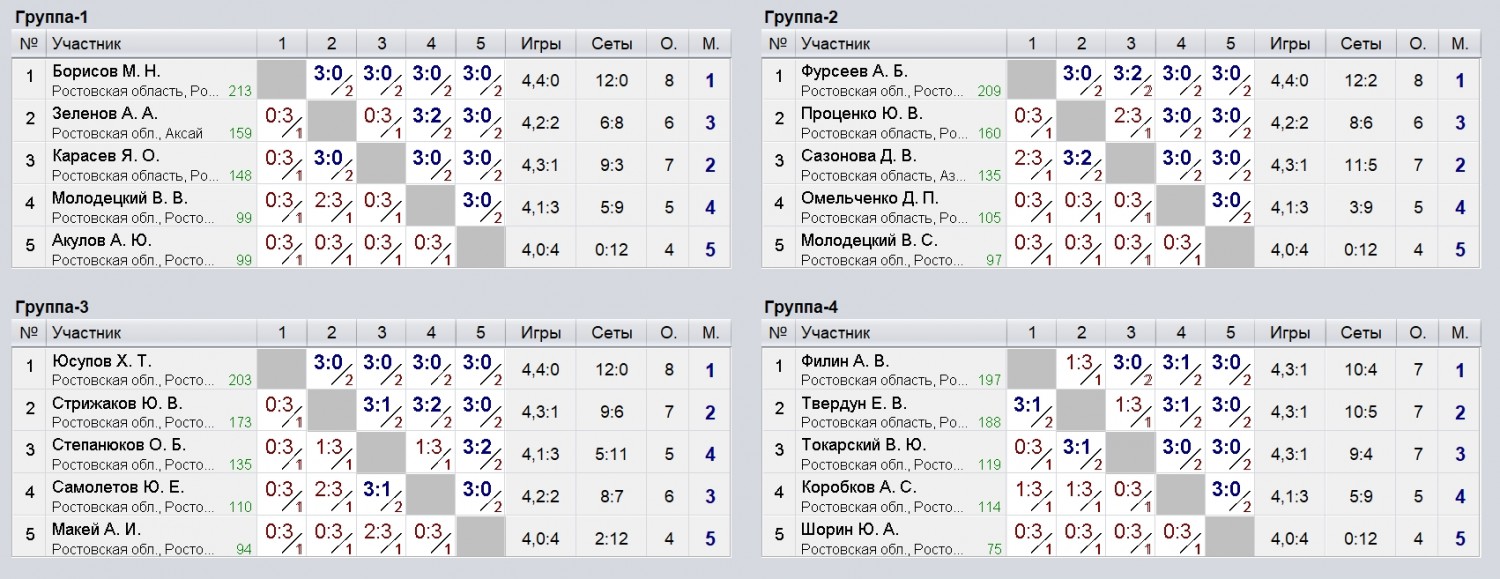Screen dimensions: 1500x579
Task: Select Сазонова Д. В. participant name
Action: pos(858,156)
